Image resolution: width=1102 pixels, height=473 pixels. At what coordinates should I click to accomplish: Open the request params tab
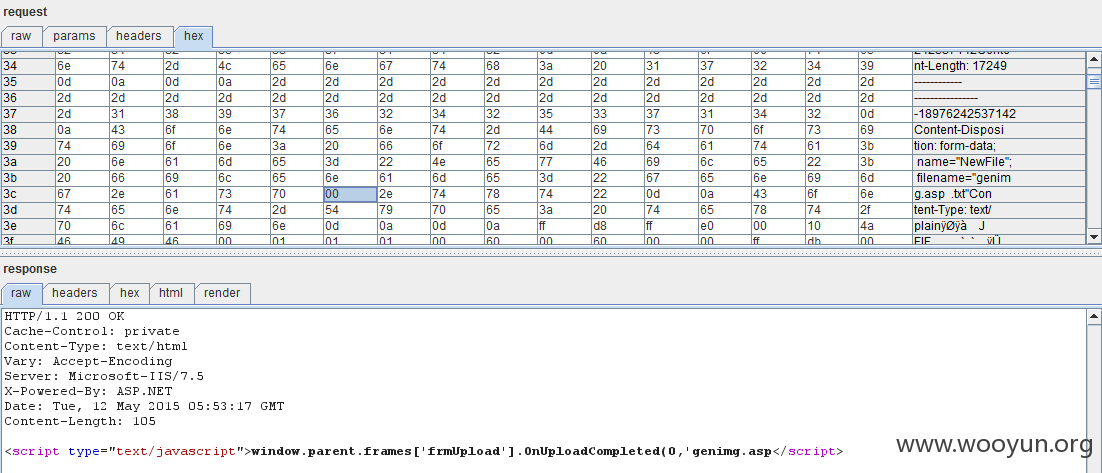pos(74,36)
